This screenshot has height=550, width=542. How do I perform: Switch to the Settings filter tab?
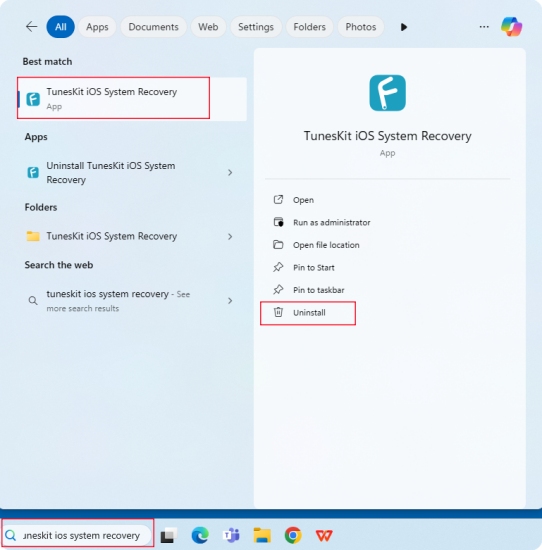pyautogui.click(x=256, y=27)
